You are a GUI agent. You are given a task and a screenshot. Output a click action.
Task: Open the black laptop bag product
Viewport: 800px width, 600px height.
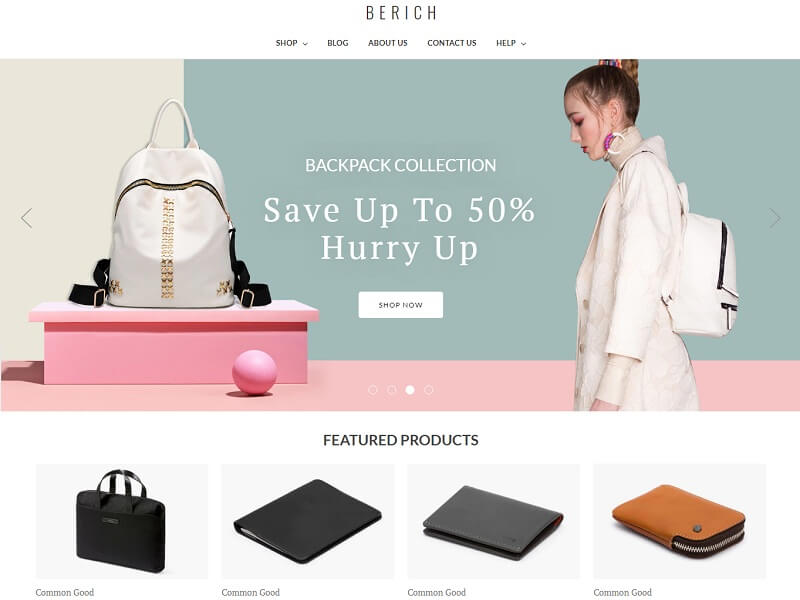[x=122, y=521]
